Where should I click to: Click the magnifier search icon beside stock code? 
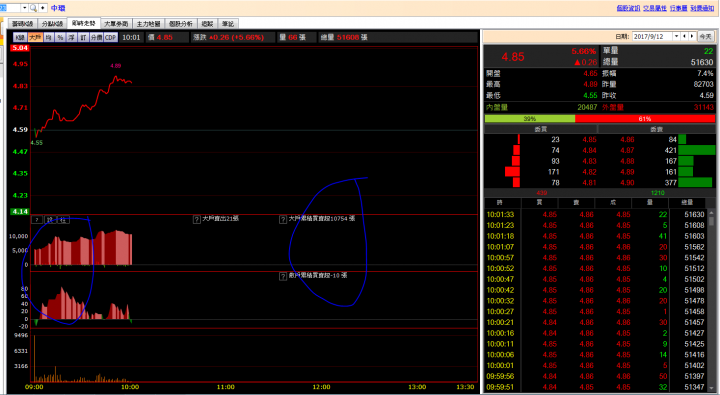point(33,8)
